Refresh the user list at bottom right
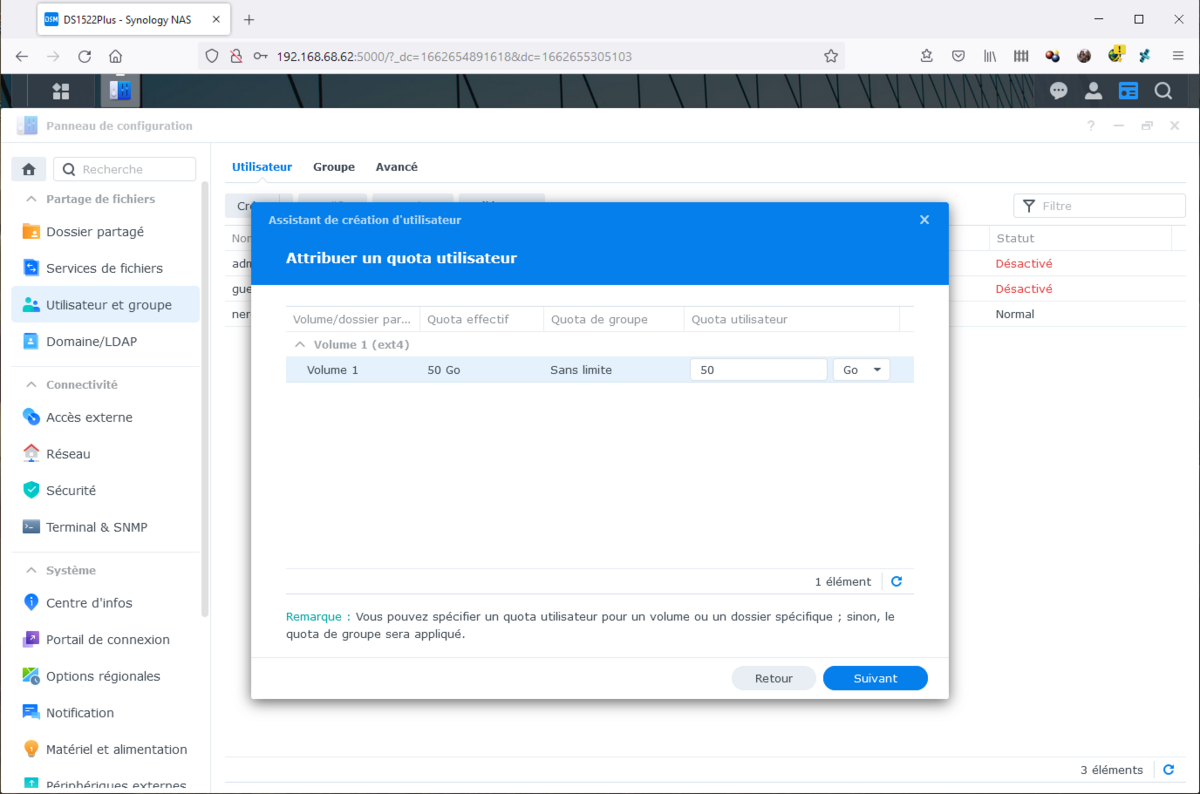The image size is (1200, 794). (x=1169, y=770)
